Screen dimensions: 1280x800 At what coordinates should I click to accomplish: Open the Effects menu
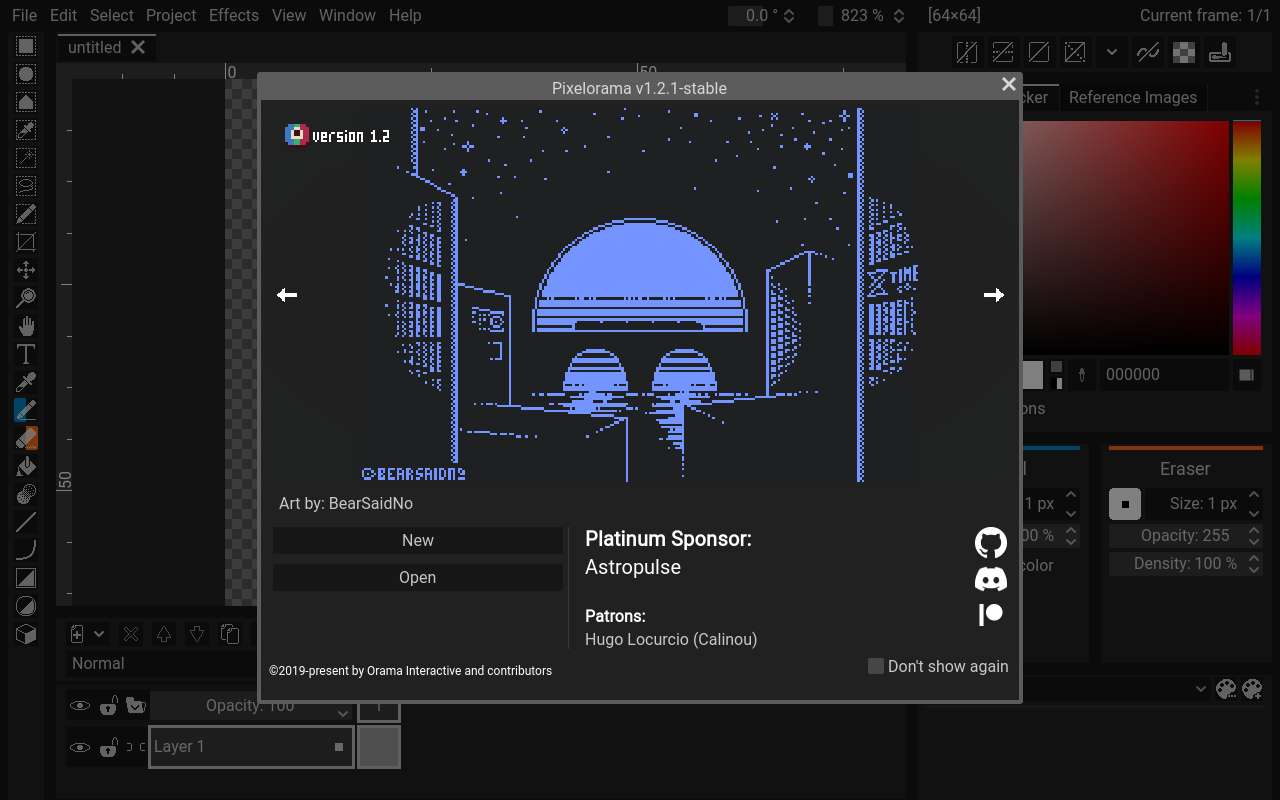tap(234, 15)
